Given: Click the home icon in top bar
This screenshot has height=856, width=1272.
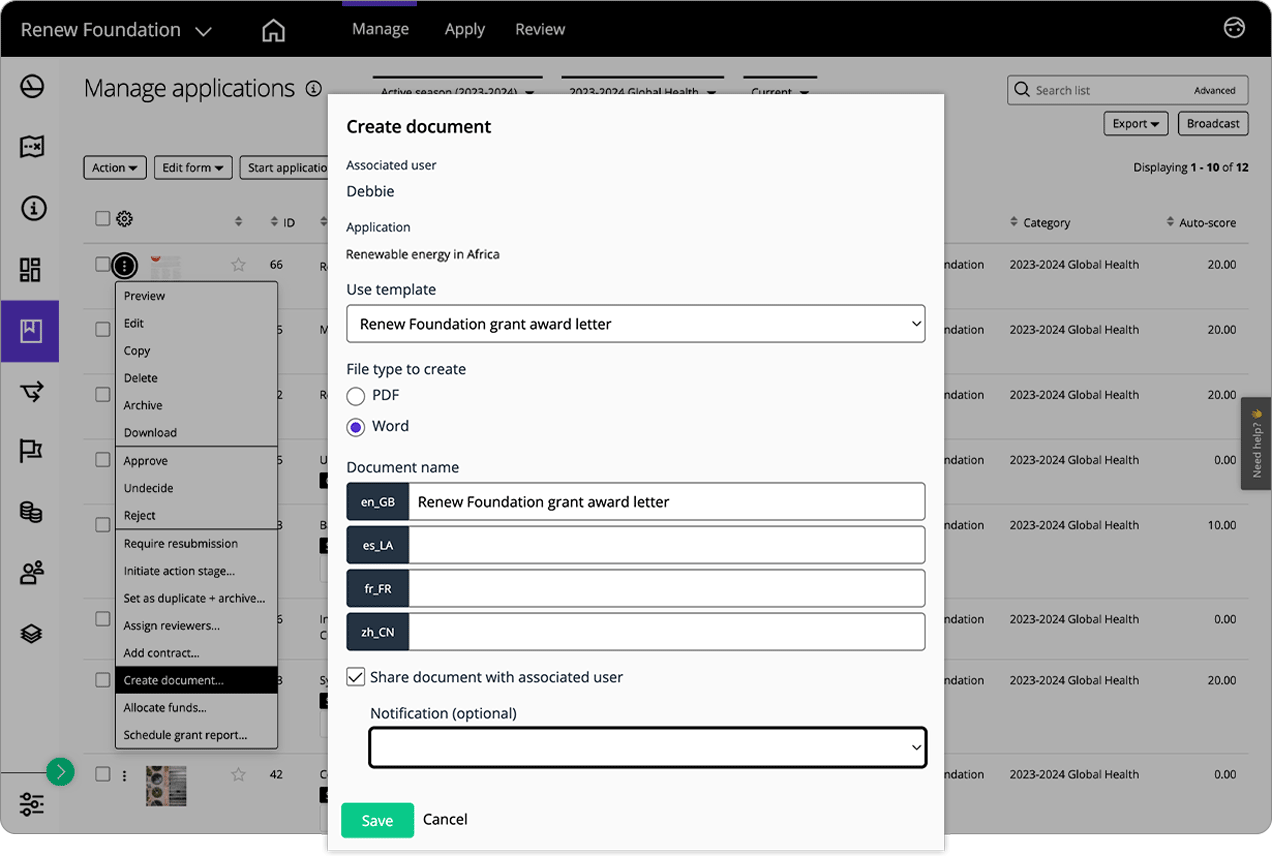Looking at the screenshot, I should point(273,30).
